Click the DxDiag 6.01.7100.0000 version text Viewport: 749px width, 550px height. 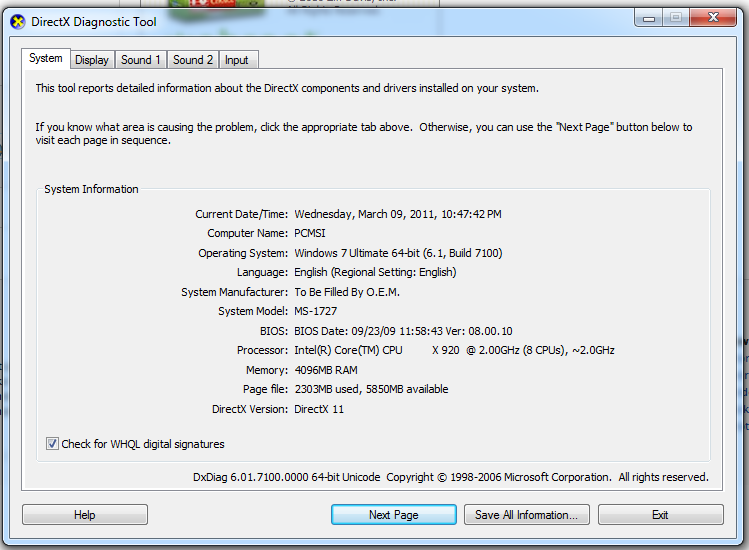point(287,477)
